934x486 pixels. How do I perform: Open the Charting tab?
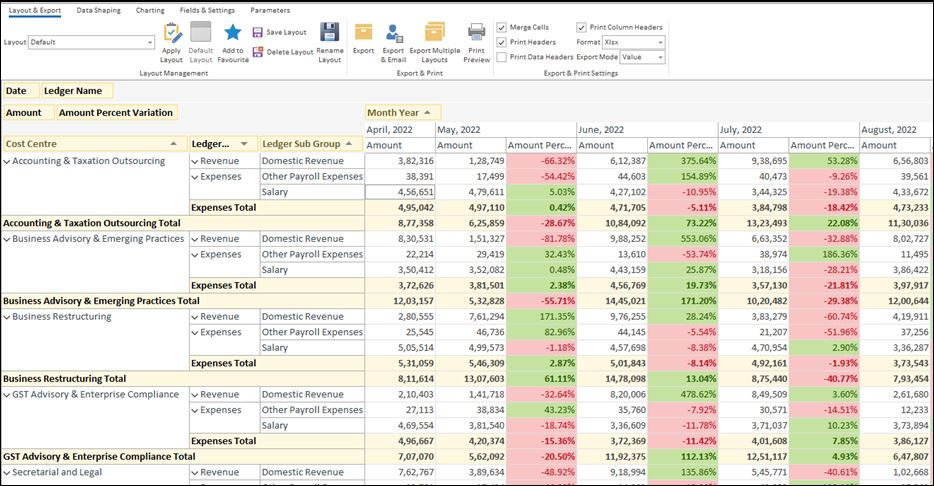(x=150, y=10)
